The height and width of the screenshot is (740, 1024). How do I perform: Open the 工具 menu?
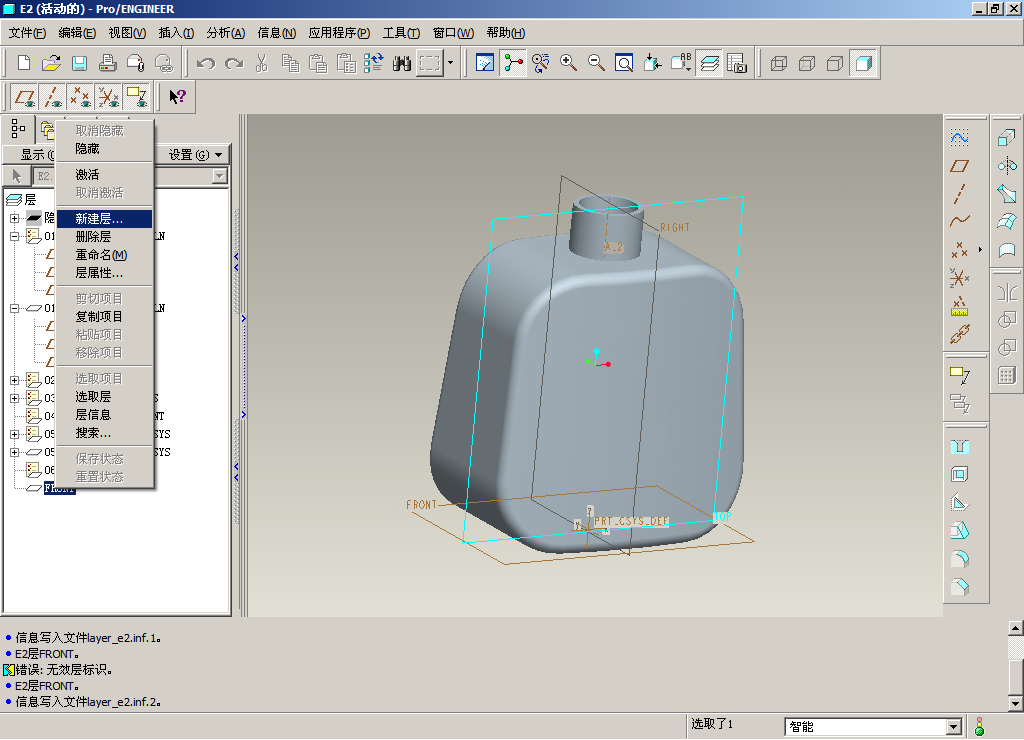(x=401, y=33)
